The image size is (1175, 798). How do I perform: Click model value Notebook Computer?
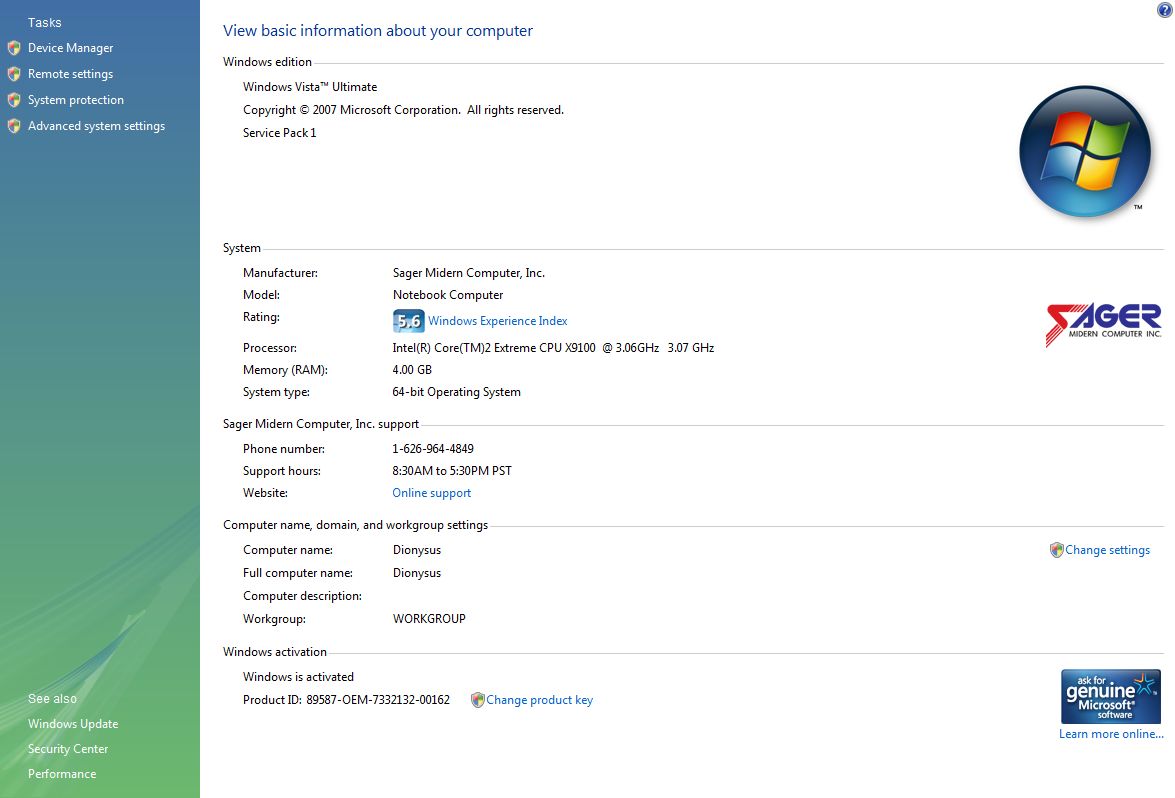point(447,295)
